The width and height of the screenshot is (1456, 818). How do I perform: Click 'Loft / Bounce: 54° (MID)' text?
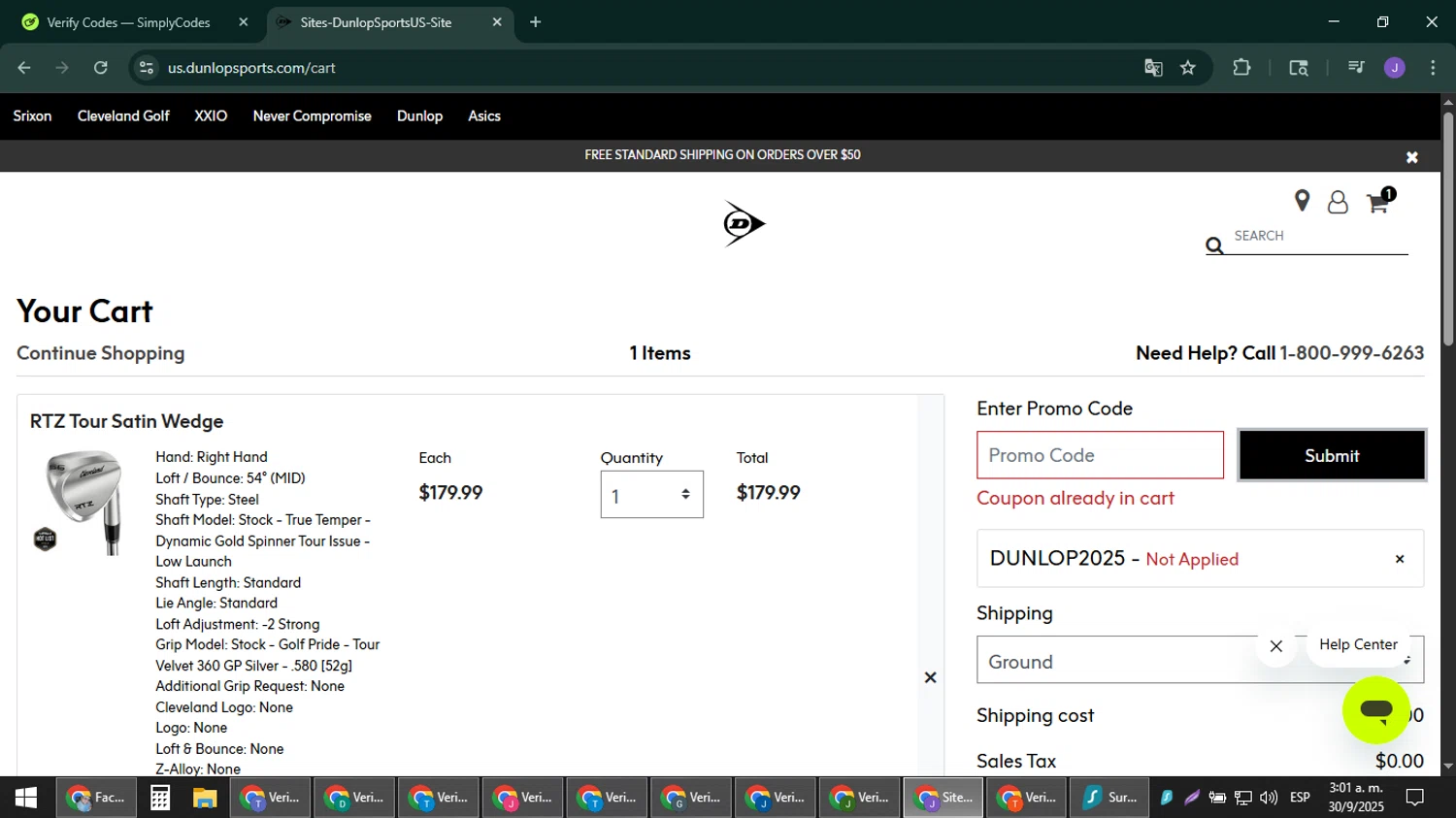pyautogui.click(x=230, y=478)
